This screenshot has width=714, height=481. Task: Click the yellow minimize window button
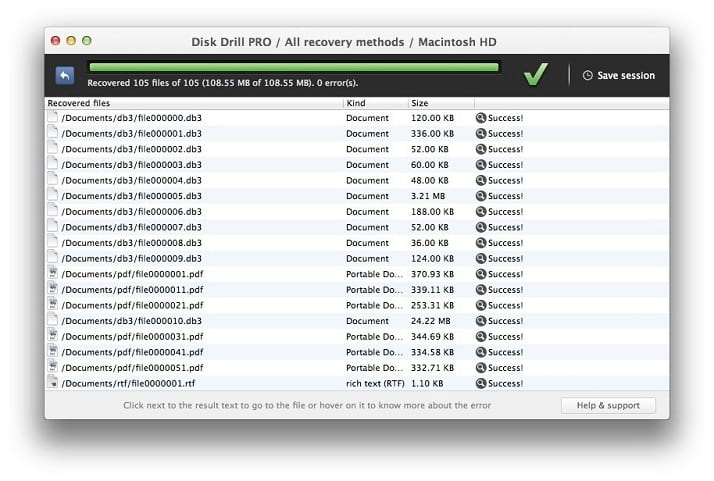[x=71, y=41]
